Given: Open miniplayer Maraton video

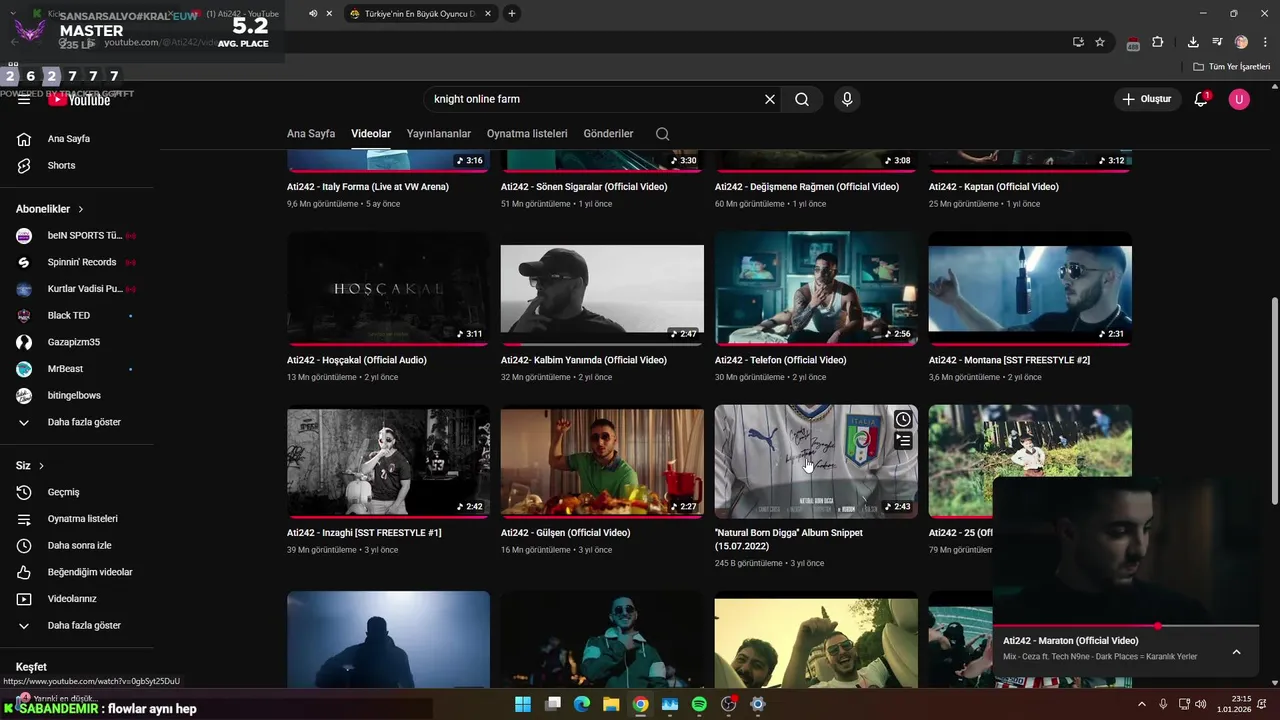Looking at the screenshot, I should pyautogui.click(x=1126, y=551).
